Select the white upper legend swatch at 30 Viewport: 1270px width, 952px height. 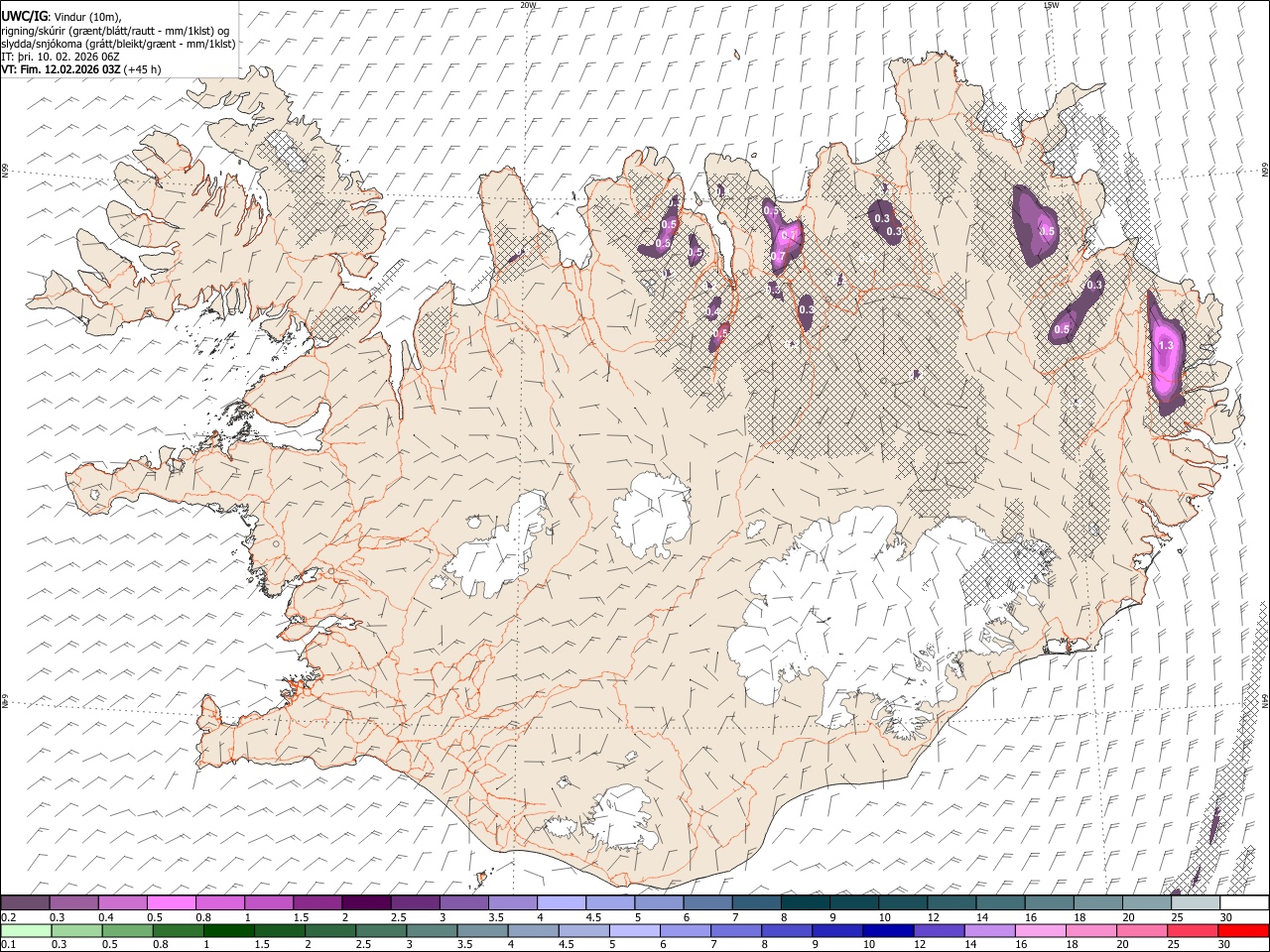(x=1244, y=903)
